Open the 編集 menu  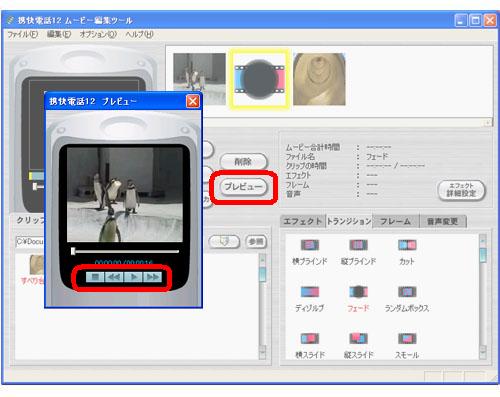click(x=59, y=34)
